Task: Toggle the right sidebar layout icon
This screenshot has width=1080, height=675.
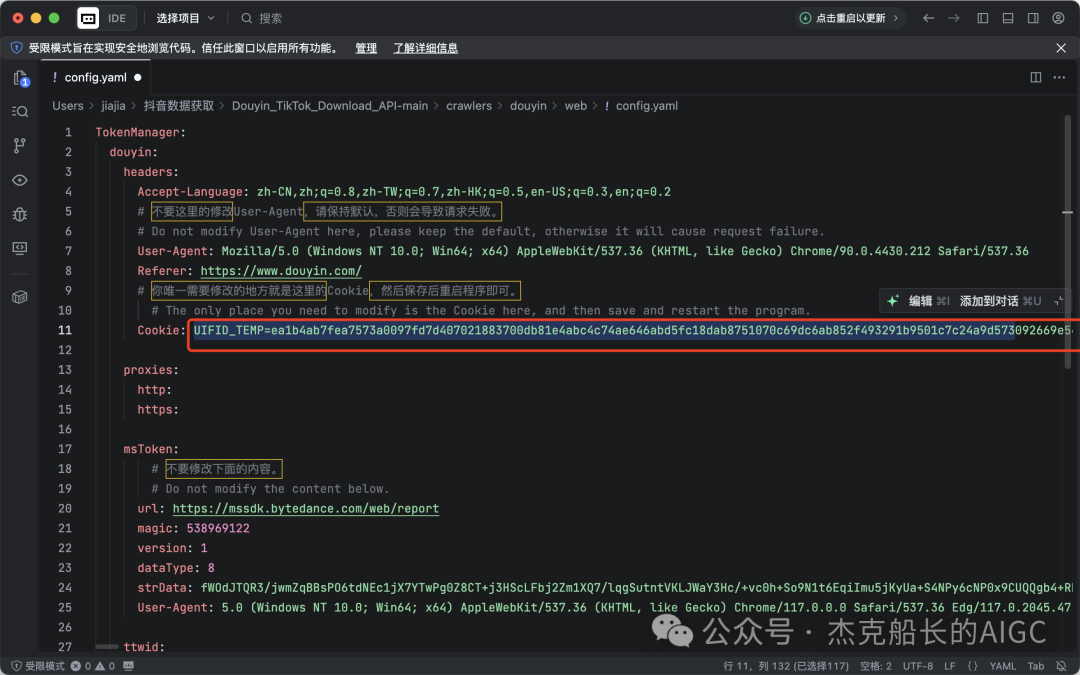Action: [x=1033, y=18]
